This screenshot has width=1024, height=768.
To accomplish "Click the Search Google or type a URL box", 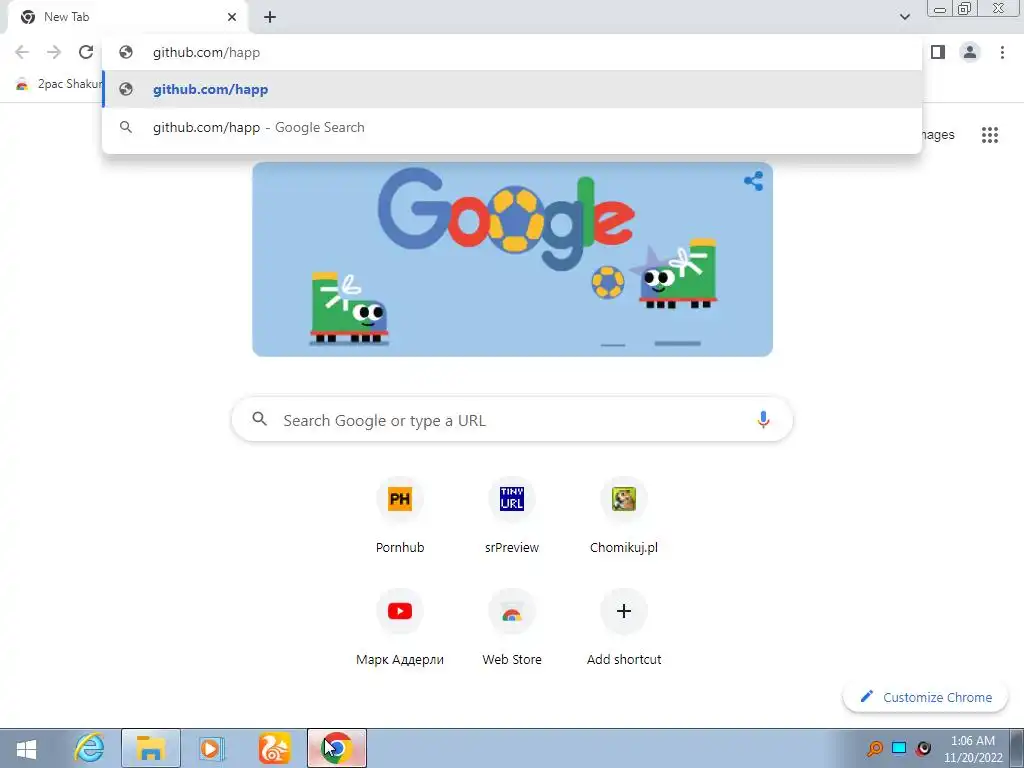I will (x=512, y=419).
